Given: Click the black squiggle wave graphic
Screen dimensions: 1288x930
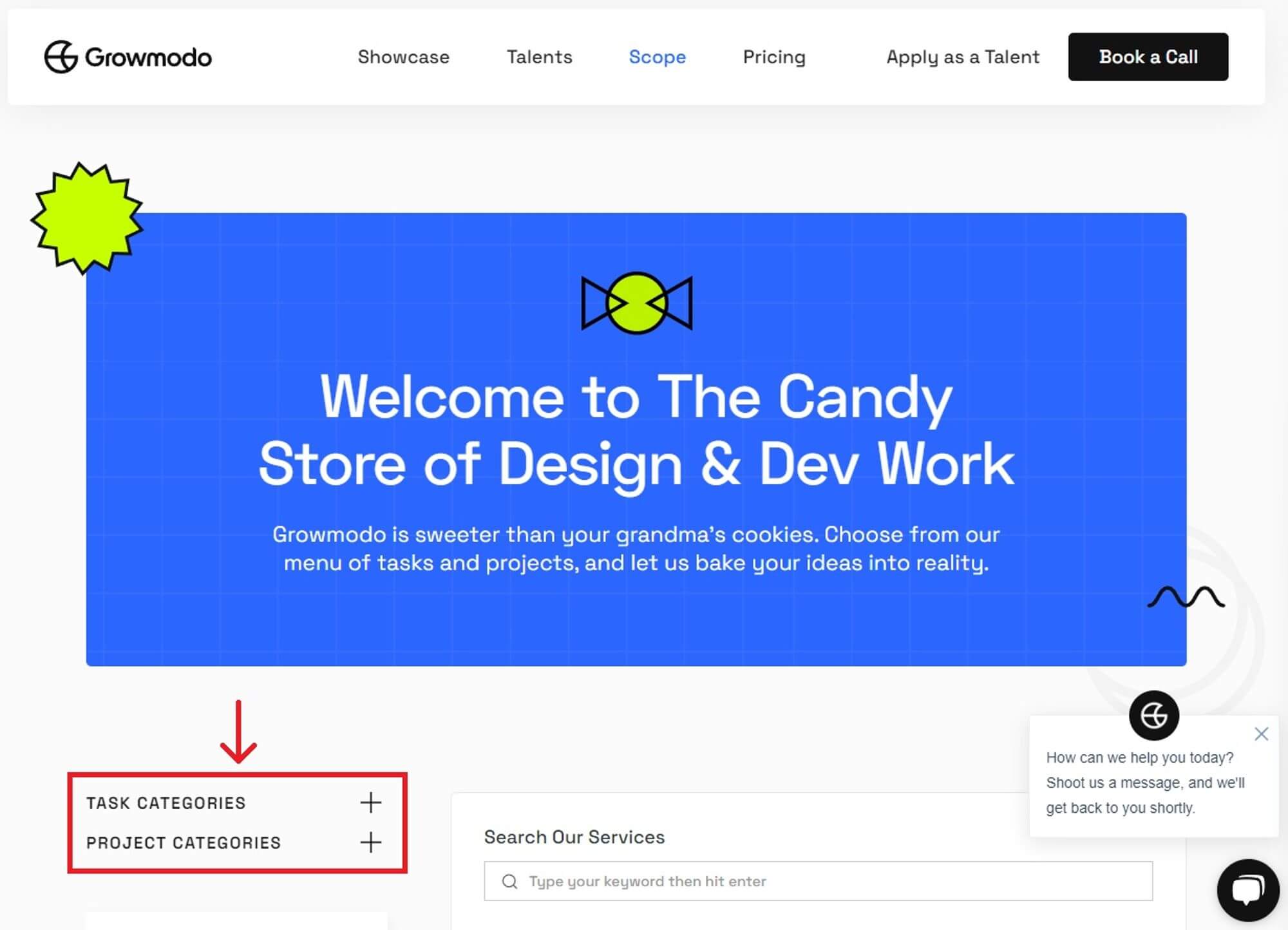Looking at the screenshot, I should [1186, 597].
